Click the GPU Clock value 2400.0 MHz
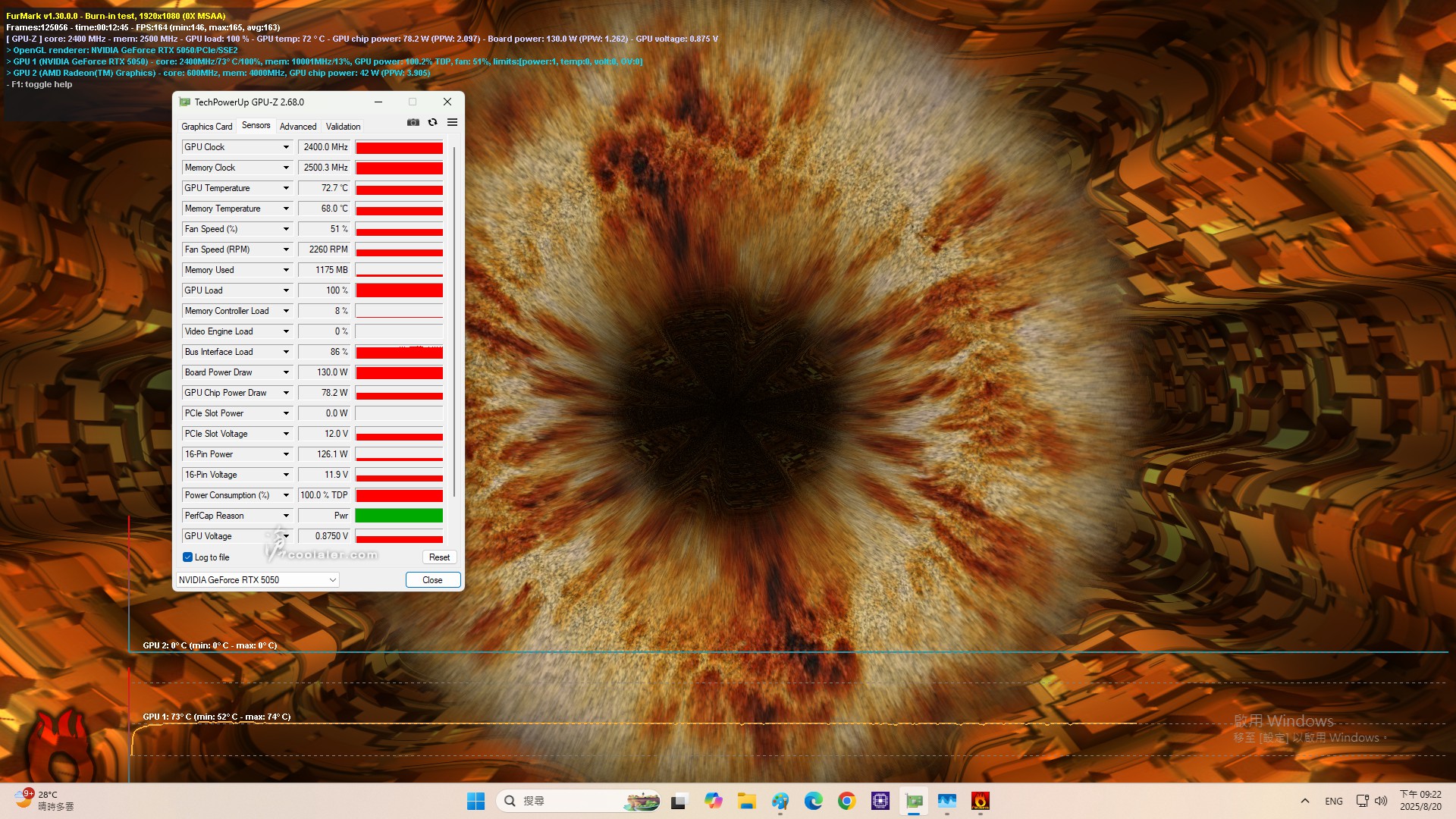This screenshot has height=819, width=1456. coord(325,147)
